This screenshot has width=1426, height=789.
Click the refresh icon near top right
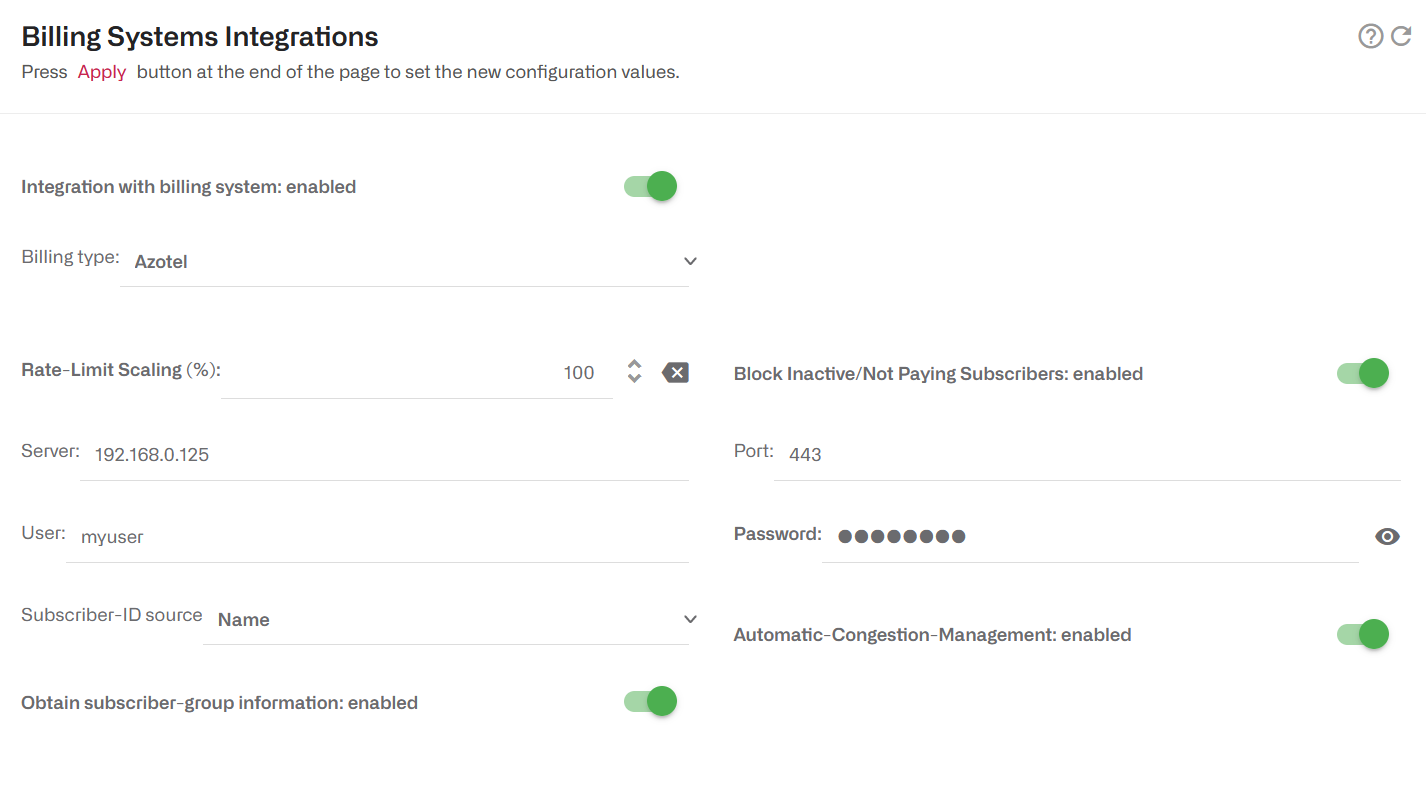pos(1402,36)
